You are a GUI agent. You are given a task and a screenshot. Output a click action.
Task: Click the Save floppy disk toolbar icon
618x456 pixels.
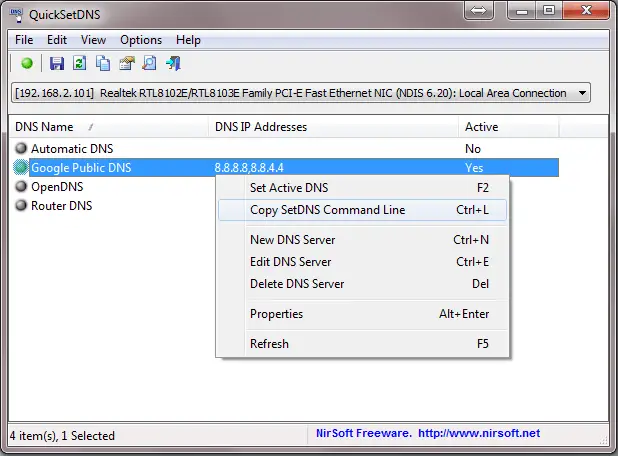coord(57,63)
